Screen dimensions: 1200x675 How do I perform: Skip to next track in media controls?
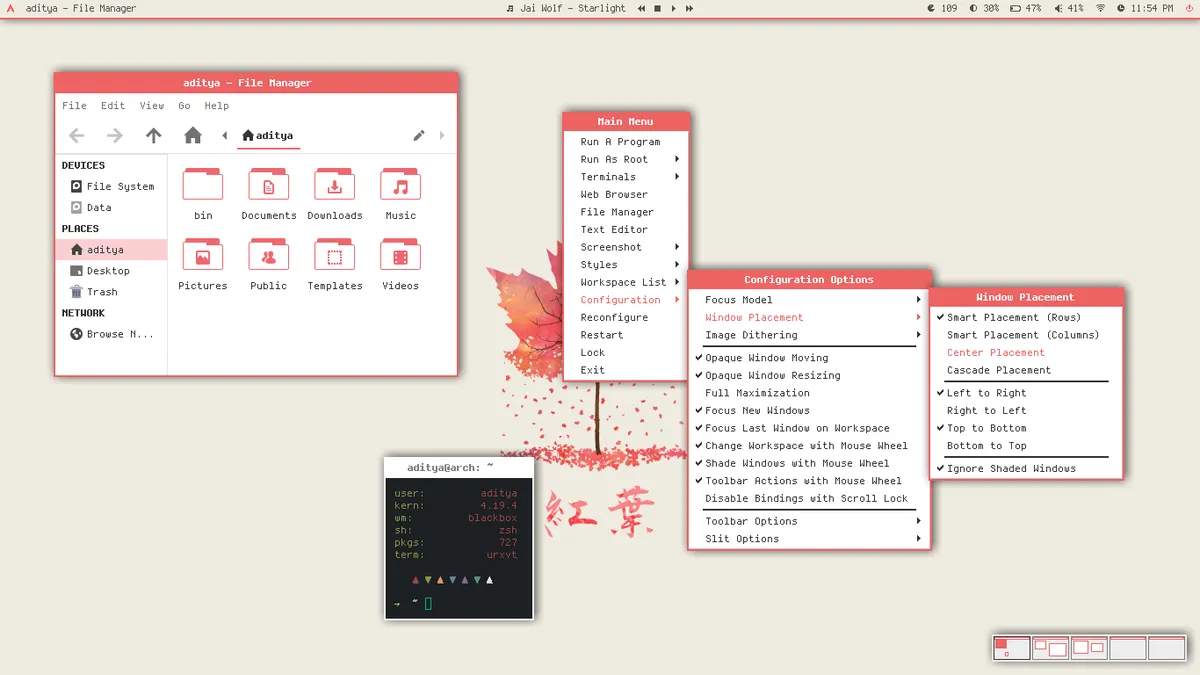click(689, 8)
